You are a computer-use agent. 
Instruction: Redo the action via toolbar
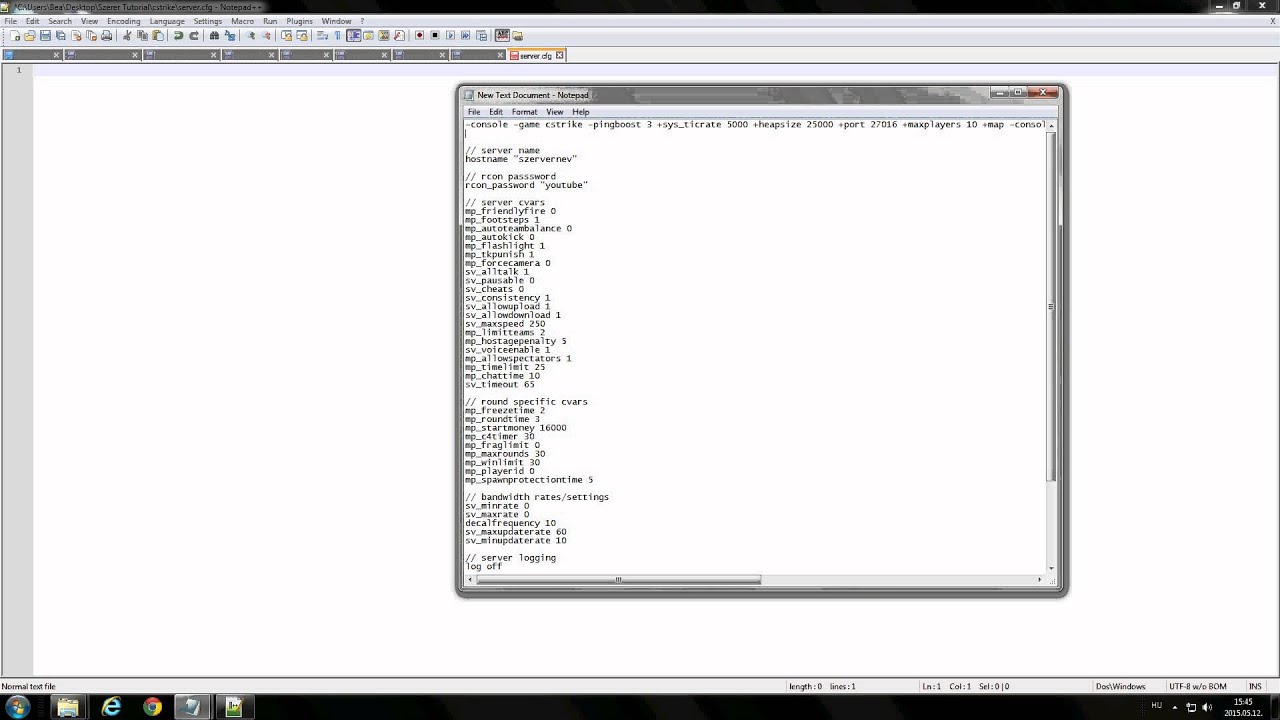pyautogui.click(x=194, y=35)
